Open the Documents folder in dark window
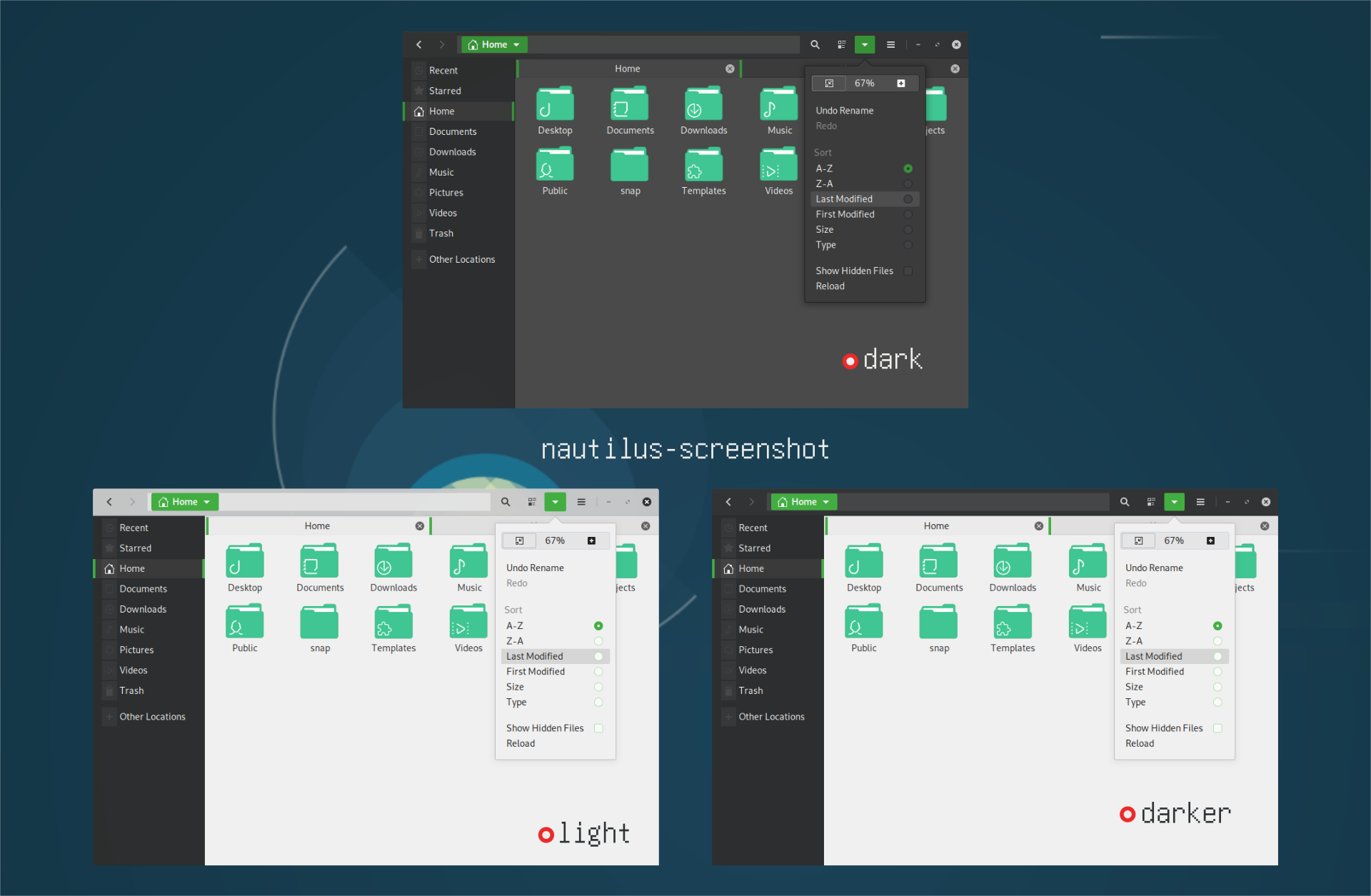Viewport: 1371px width, 896px height. 630,111
